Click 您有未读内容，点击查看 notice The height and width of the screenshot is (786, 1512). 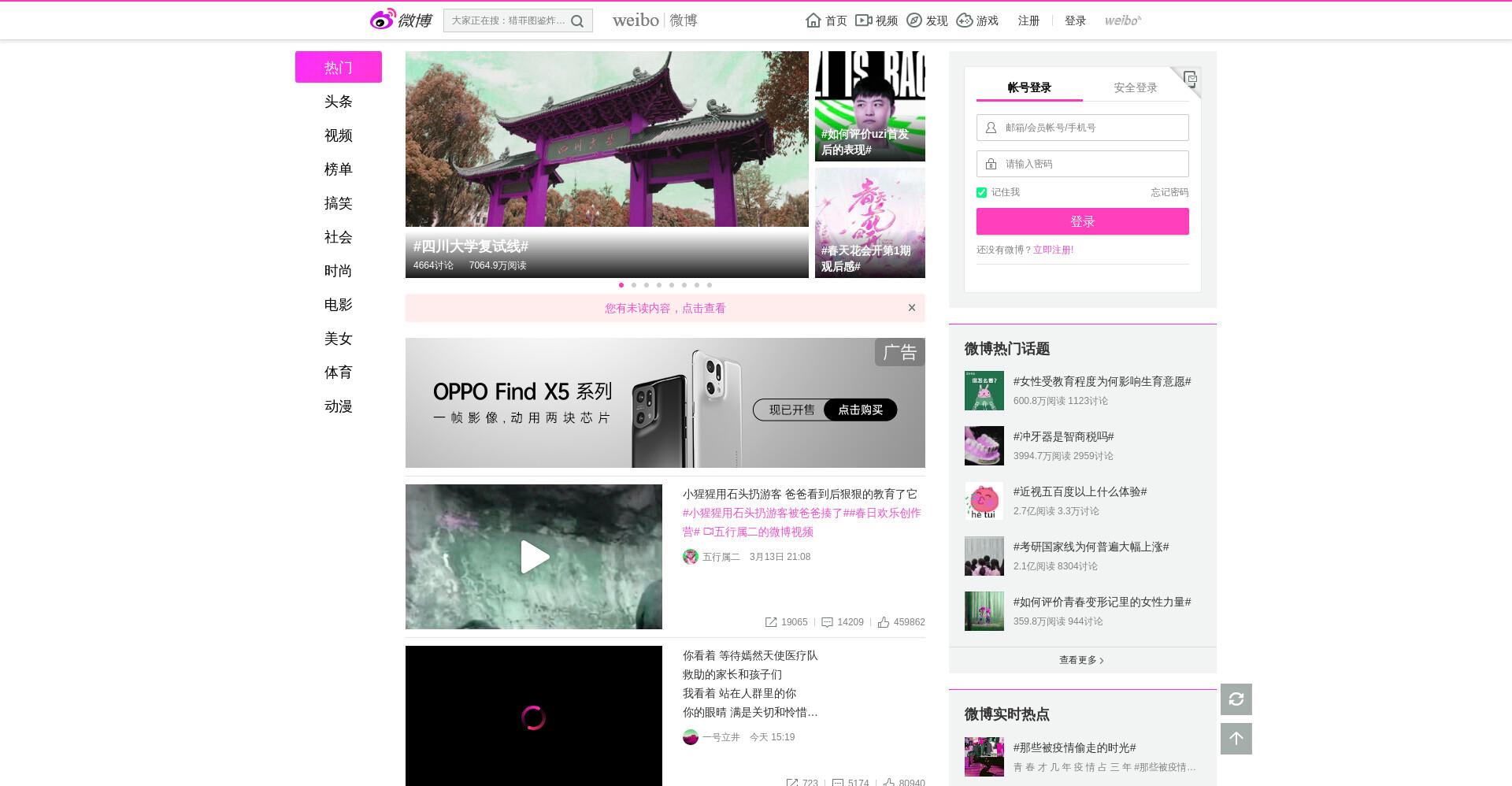(x=665, y=308)
